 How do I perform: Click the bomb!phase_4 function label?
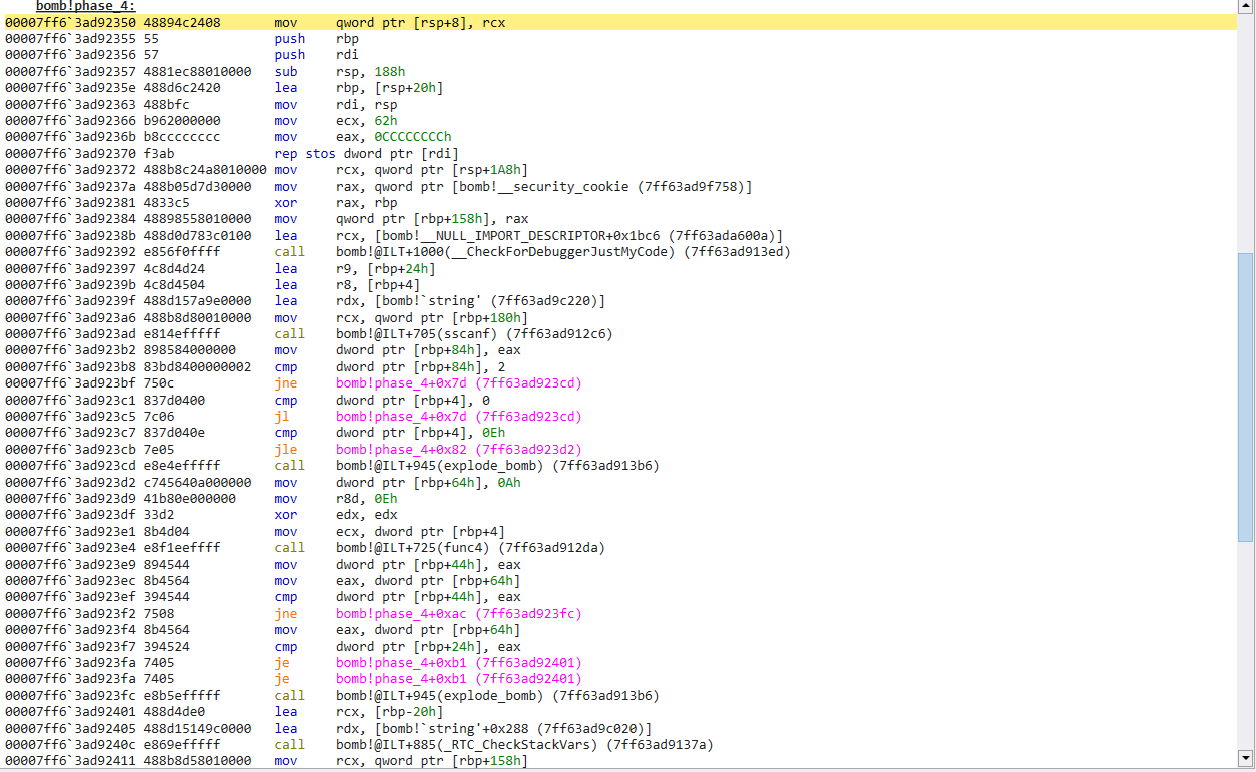click(86, 6)
